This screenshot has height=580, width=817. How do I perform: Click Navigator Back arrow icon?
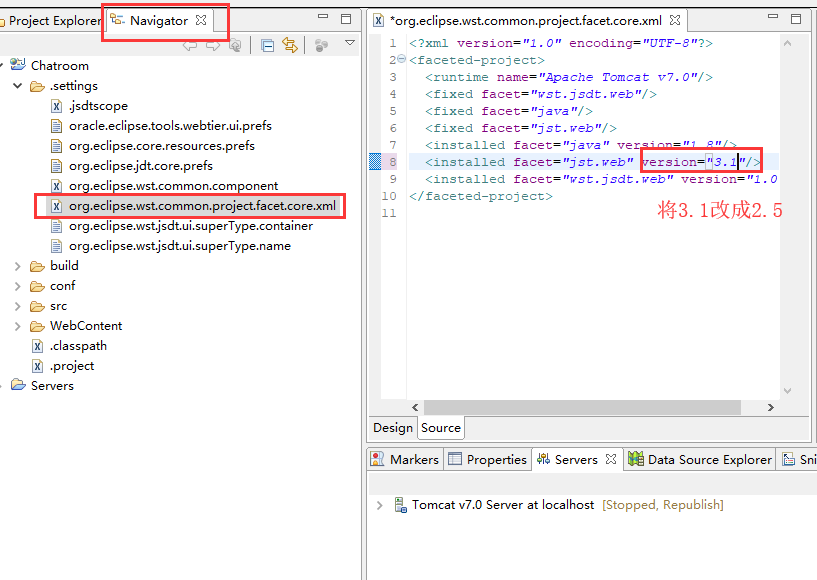tap(190, 46)
